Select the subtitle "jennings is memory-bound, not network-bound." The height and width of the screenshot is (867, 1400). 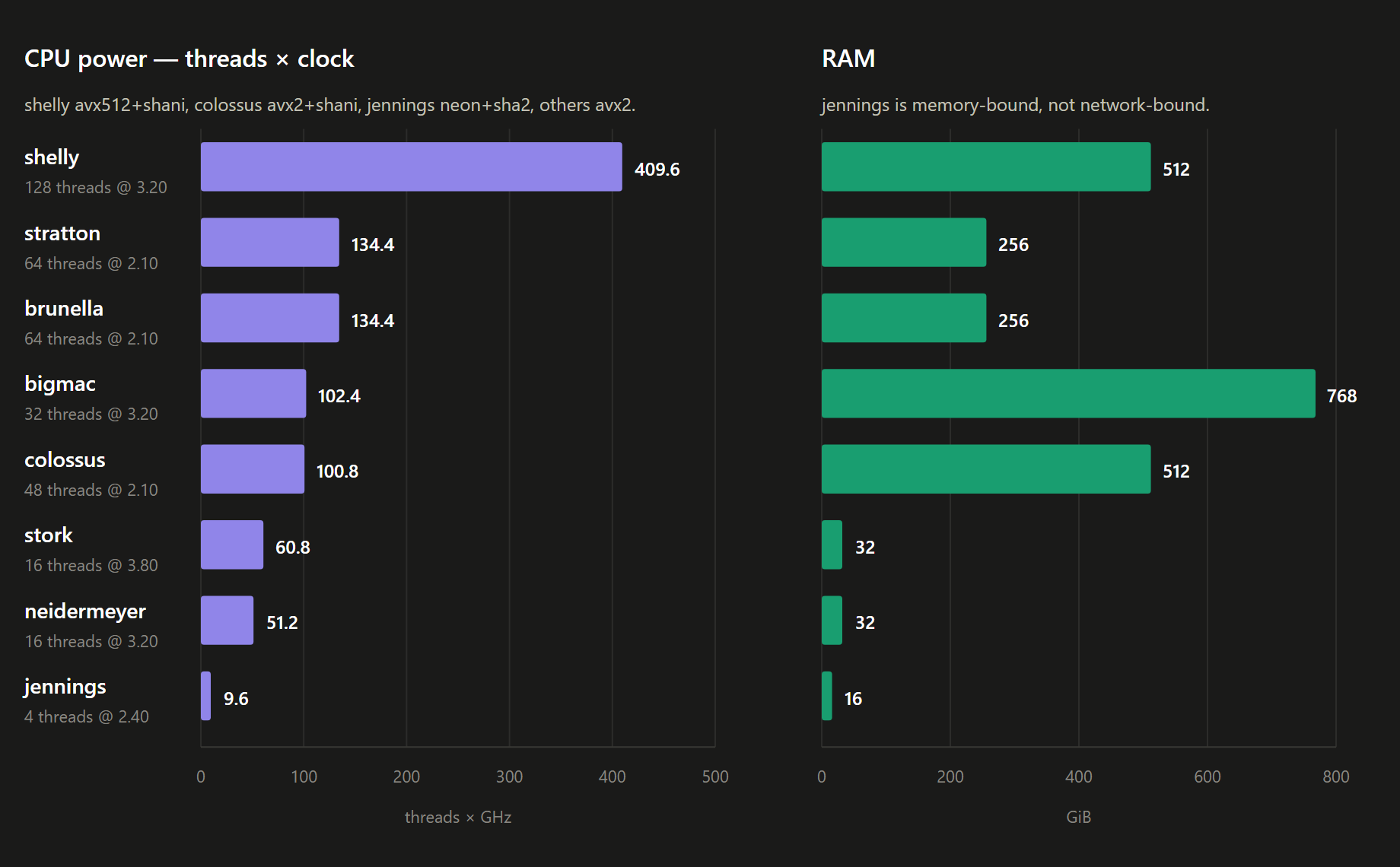click(x=1015, y=105)
